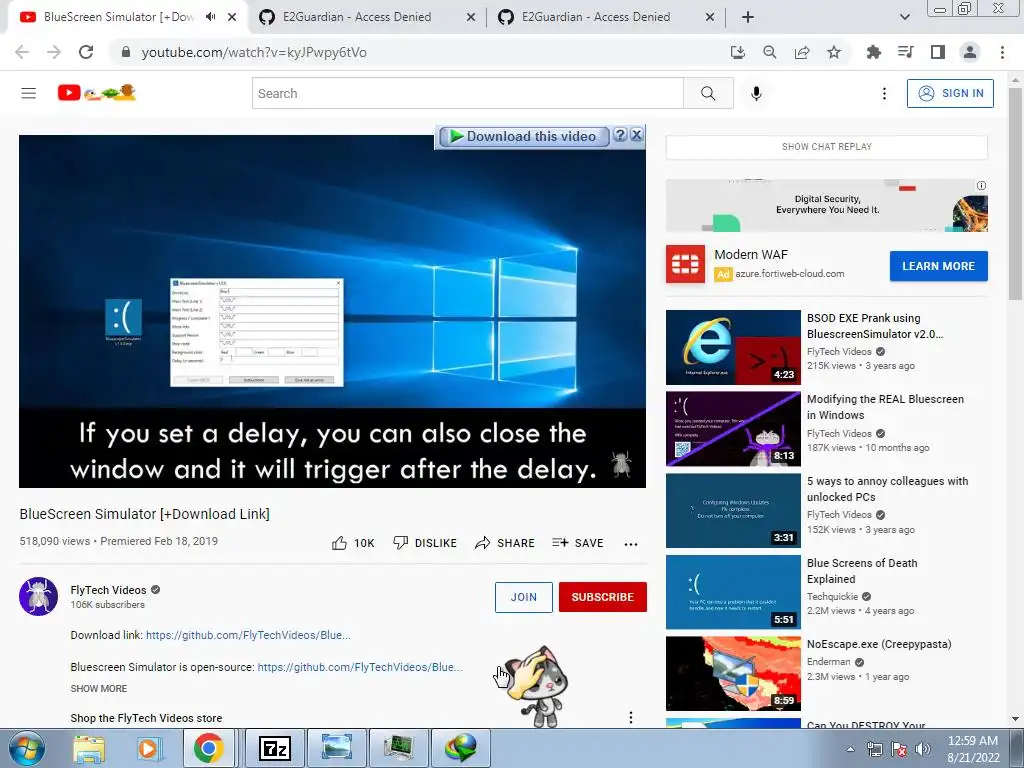The width and height of the screenshot is (1024, 768).
Task: Go forward with the browser forward arrow
Action: click(x=54, y=52)
